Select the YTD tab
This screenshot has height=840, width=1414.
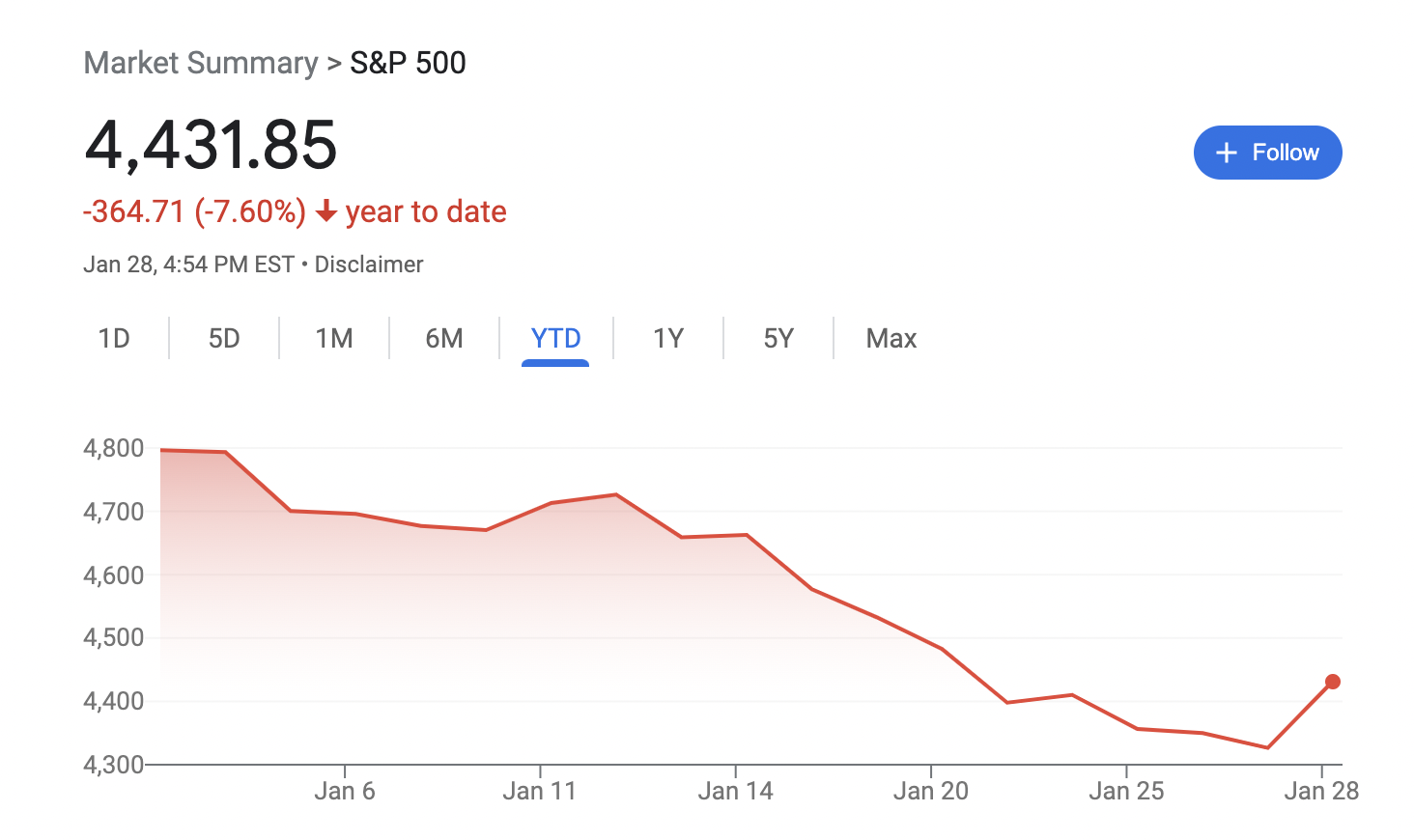[555, 339]
